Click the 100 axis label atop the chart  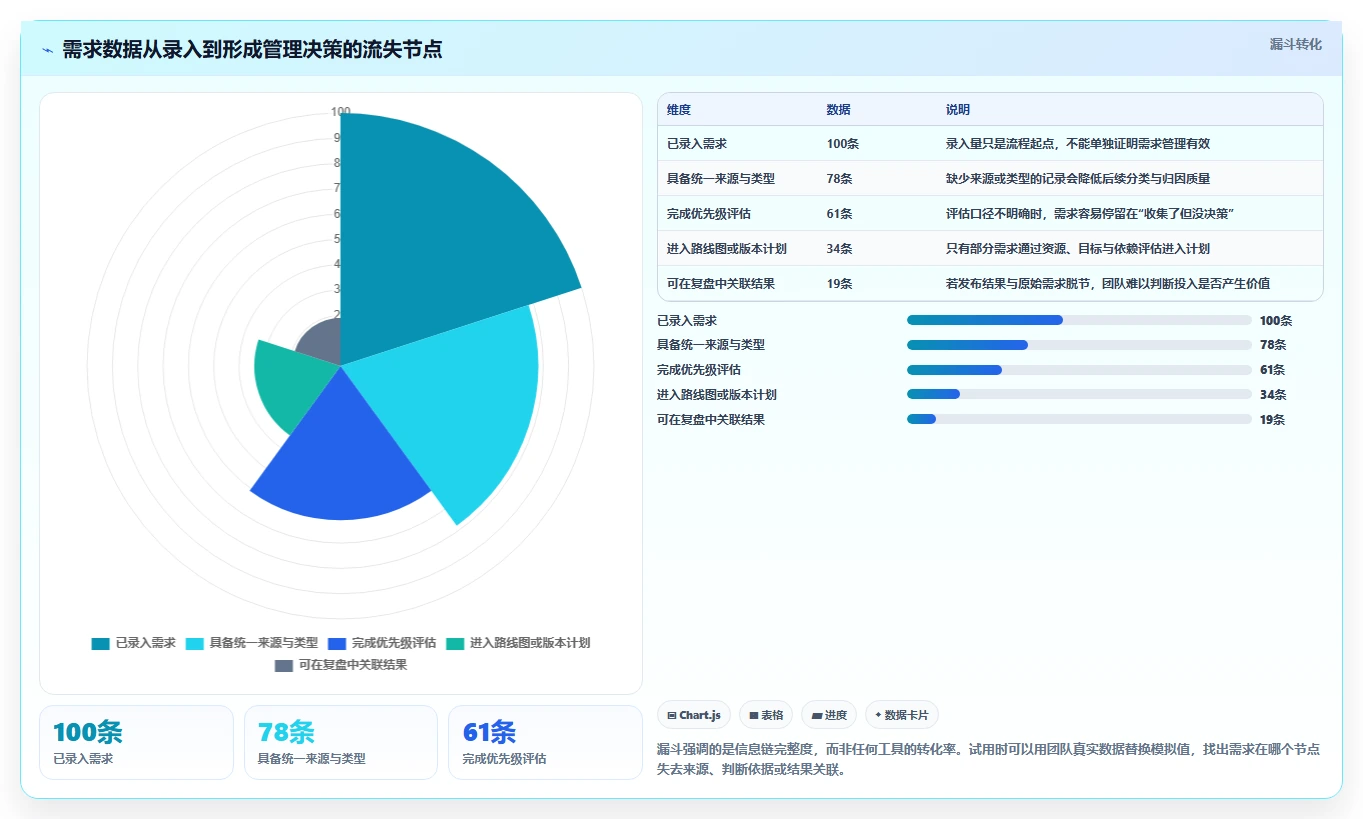point(341,112)
